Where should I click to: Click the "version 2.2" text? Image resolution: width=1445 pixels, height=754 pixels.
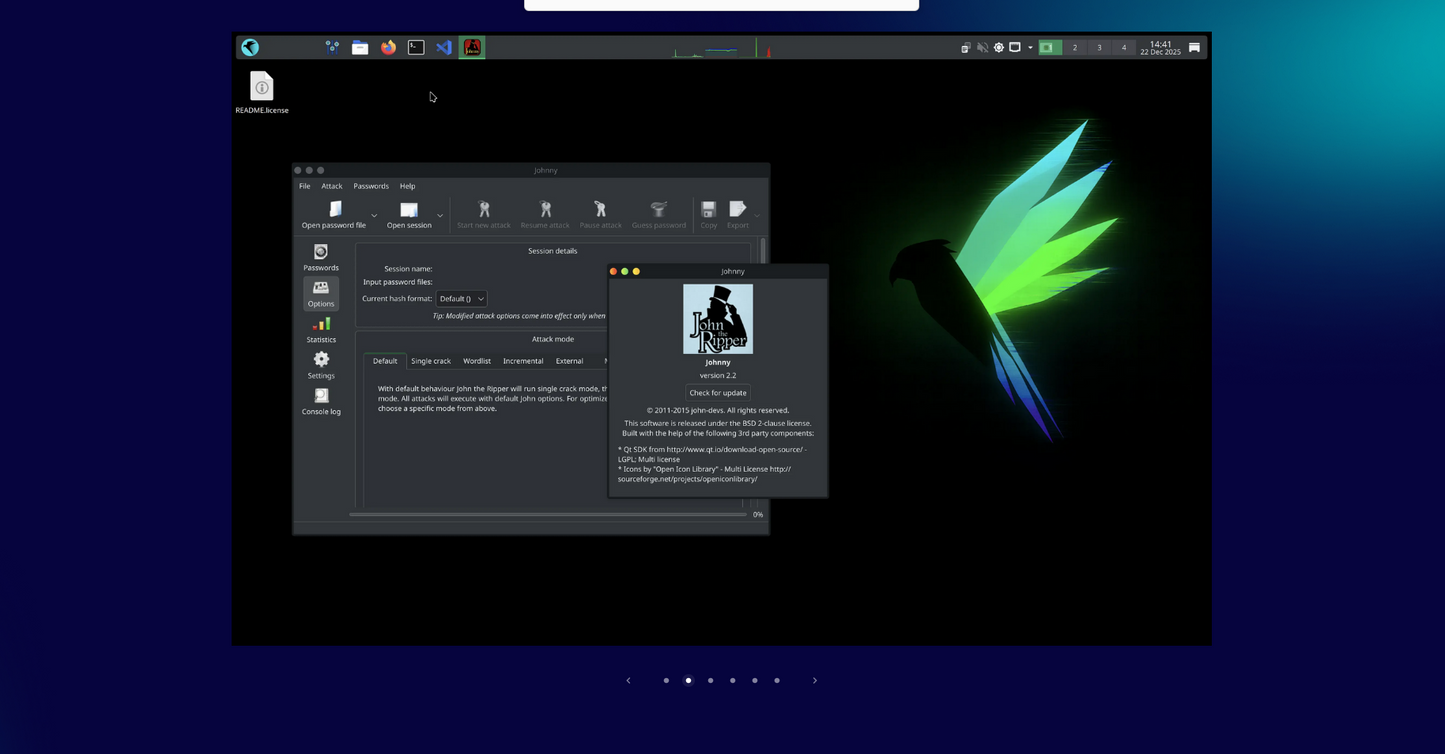pyautogui.click(x=718, y=375)
